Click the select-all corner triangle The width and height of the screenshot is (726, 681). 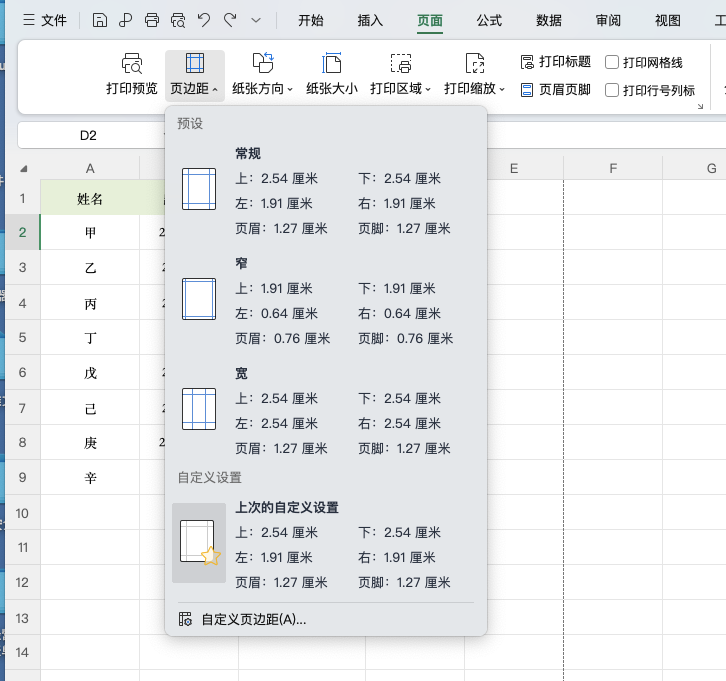(x=24, y=169)
